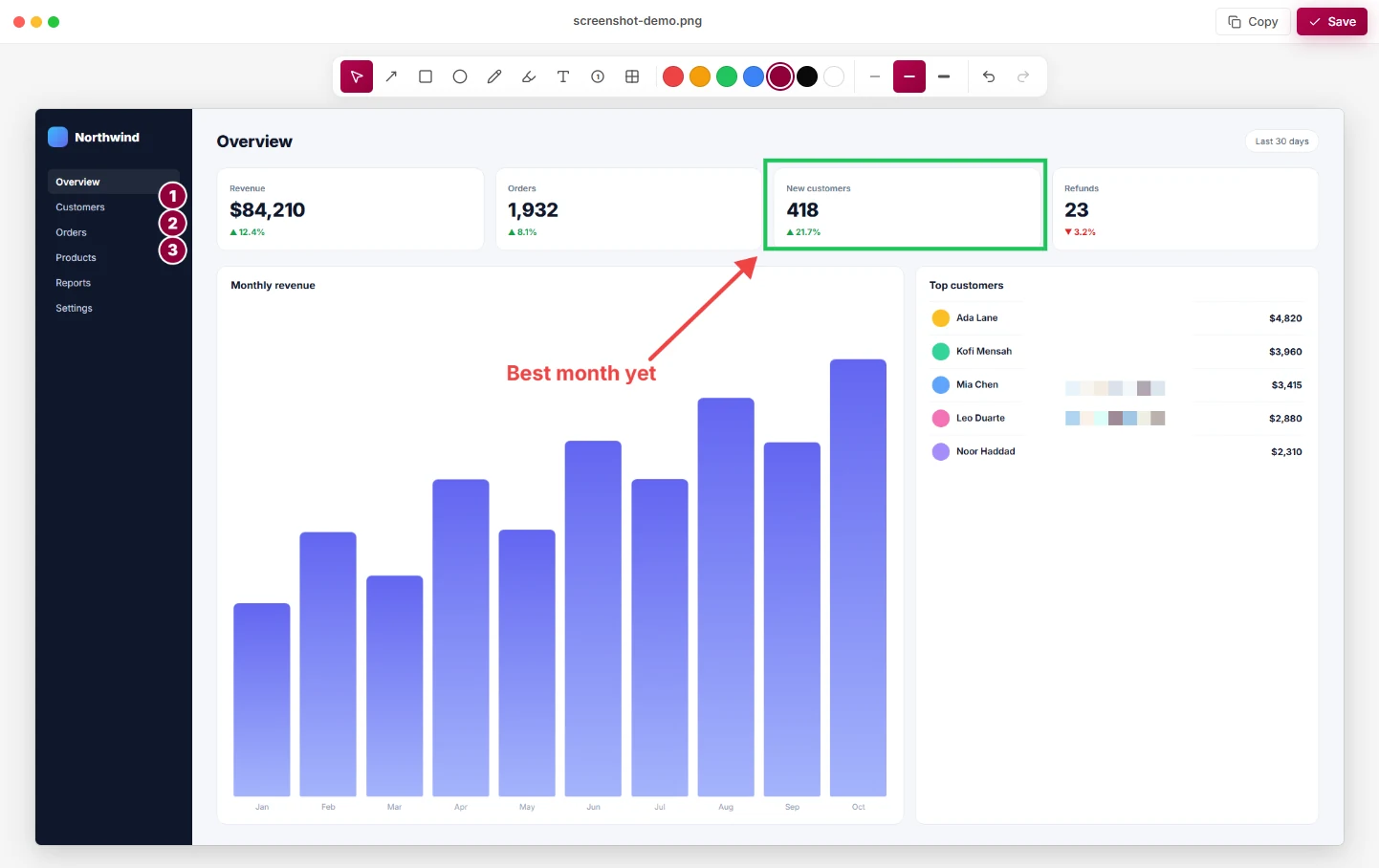Click the 1,932 orders value
Viewport: 1379px width, 868px height.
click(x=533, y=210)
